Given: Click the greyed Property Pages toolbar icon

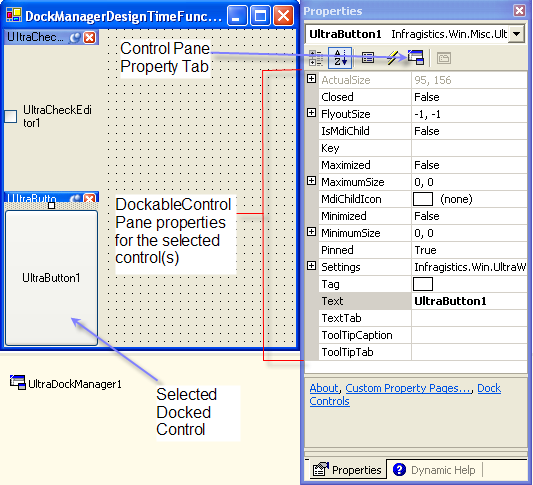Looking at the screenshot, I should (x=444, y=58).
